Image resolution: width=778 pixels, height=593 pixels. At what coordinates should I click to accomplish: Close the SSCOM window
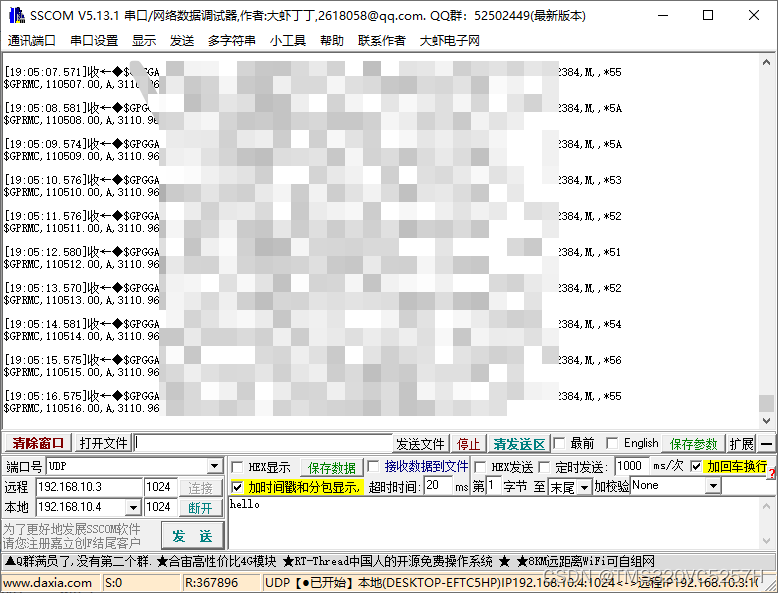(754, 15)
